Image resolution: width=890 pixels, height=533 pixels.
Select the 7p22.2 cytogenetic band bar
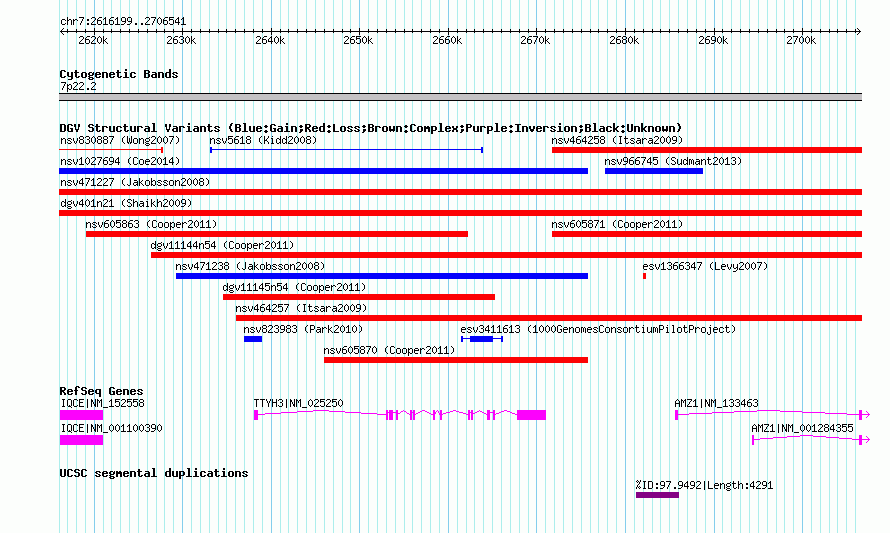pos(460,97)
